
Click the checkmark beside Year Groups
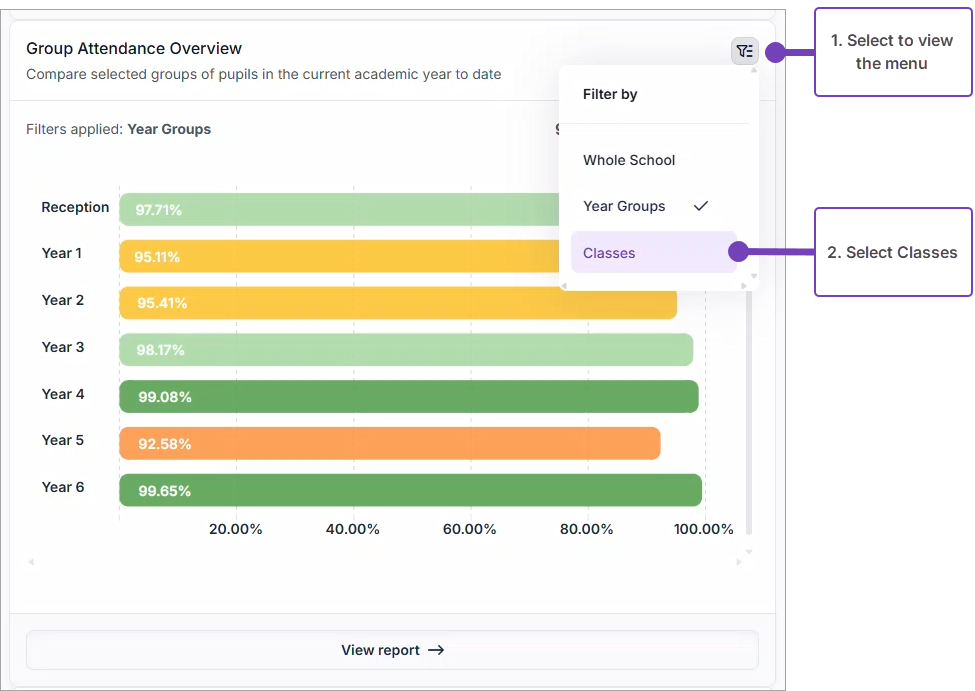pos(701,206)
